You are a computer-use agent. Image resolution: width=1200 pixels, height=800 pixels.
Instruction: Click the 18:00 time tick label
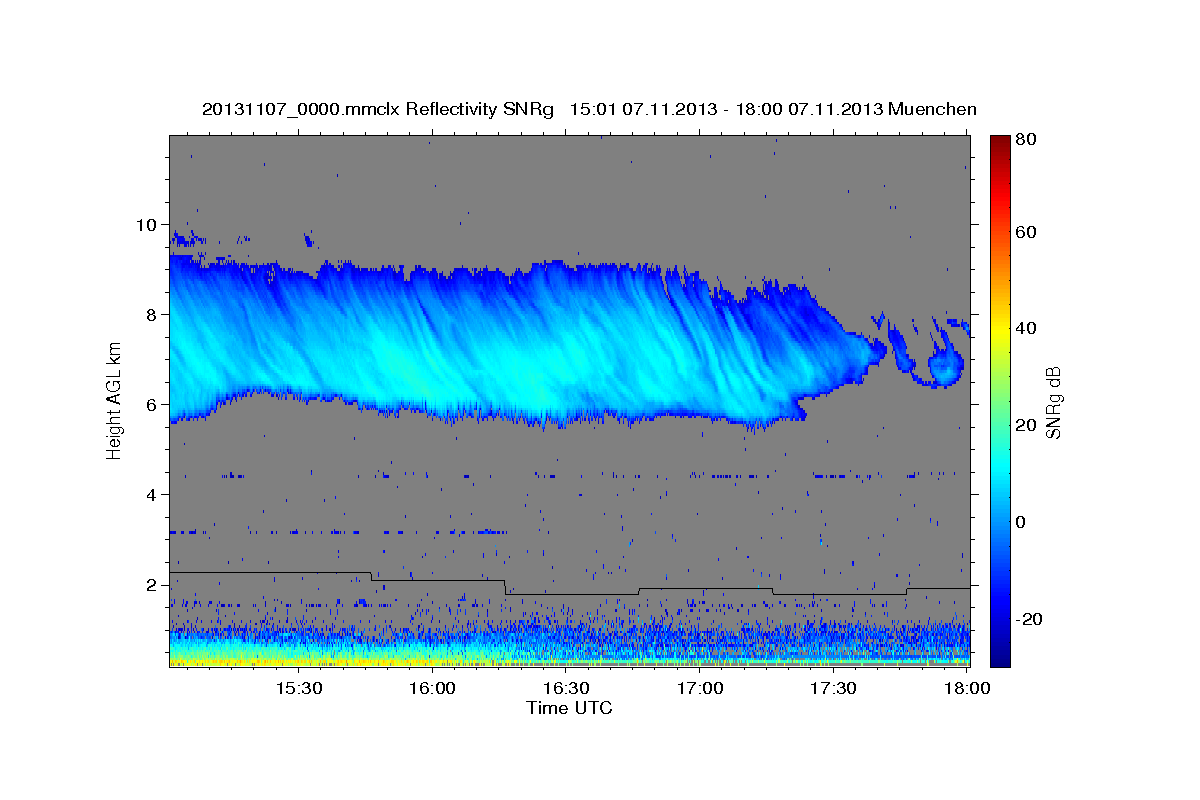coord(968,689)
